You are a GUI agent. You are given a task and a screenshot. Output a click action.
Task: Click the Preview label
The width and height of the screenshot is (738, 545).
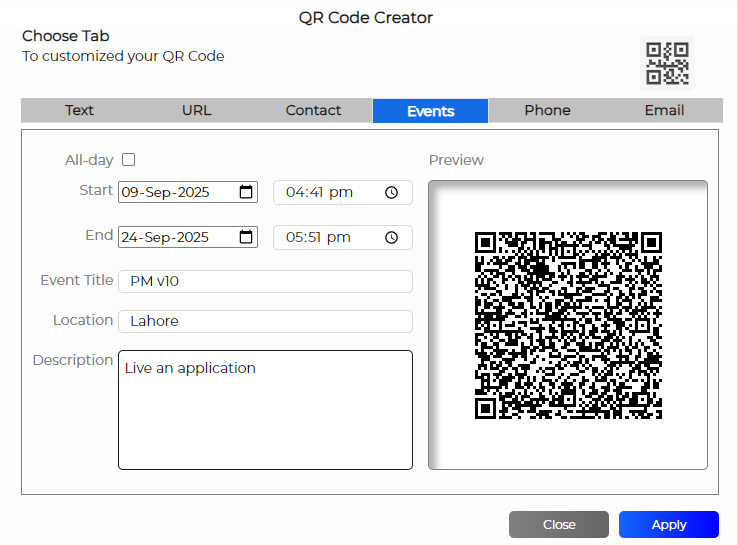[x=456, y=160]
